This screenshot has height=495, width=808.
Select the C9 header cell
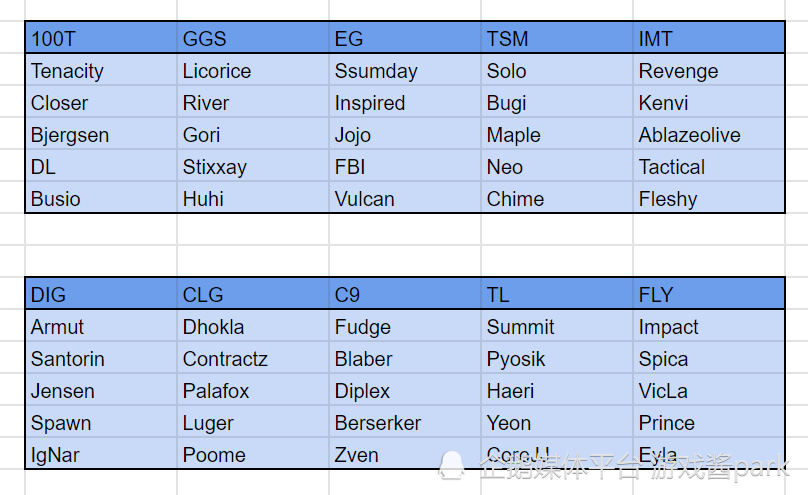(404, 295)
